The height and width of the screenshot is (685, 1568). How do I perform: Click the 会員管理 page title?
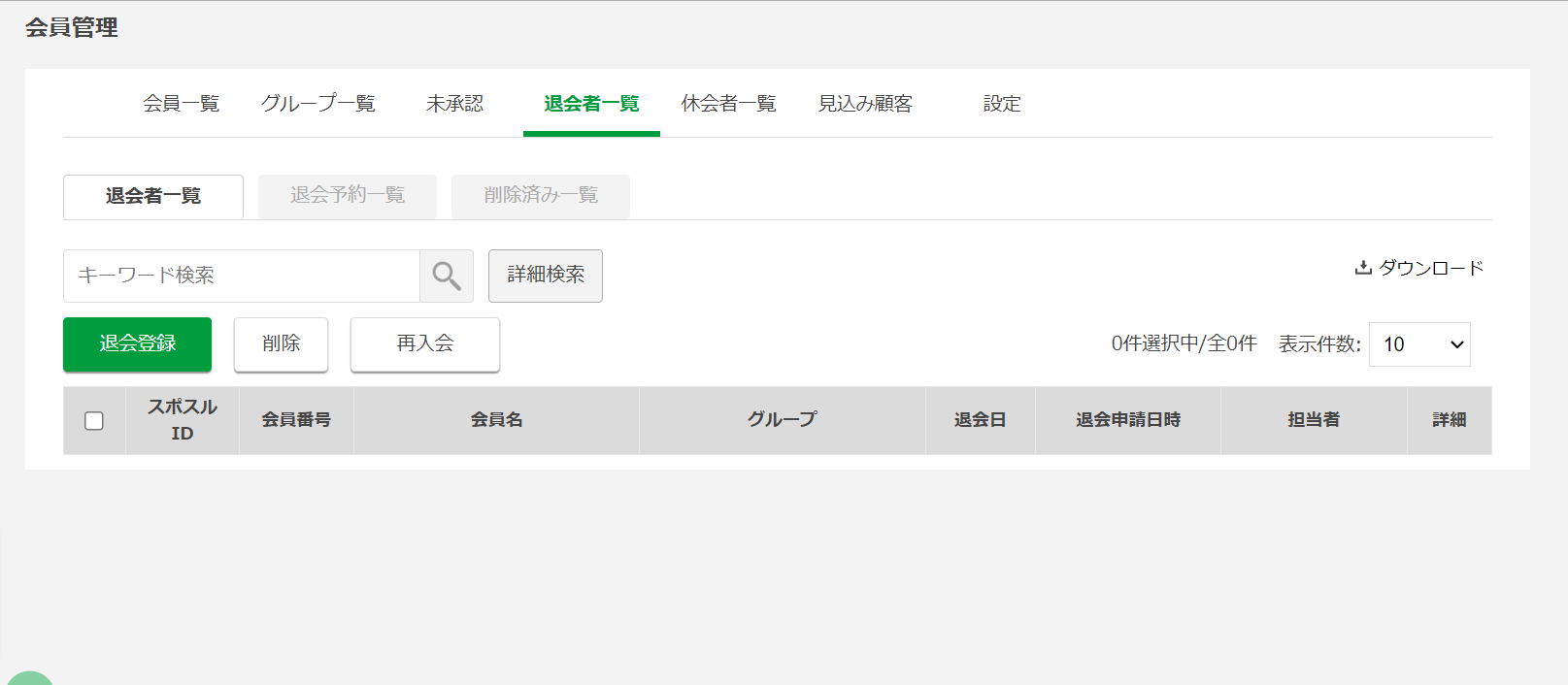pyautogui.click(x=72, y=28)
